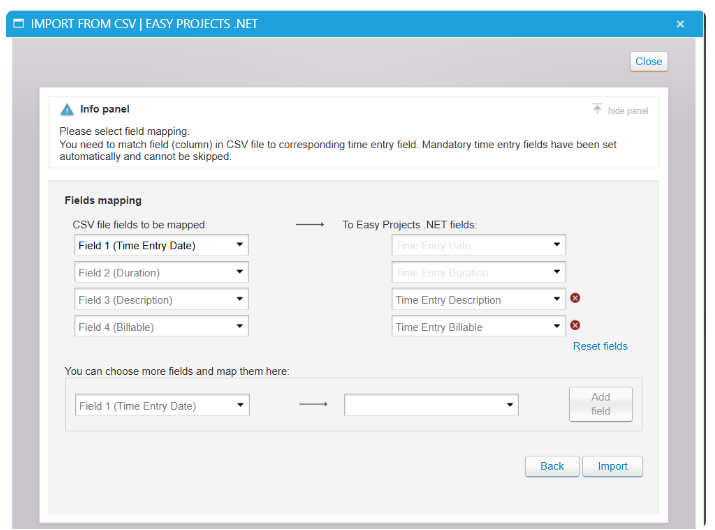Open the Field 4 (Billable) dropdown
This screenshot has height=530, width=715.
click(x=161, y=327)
